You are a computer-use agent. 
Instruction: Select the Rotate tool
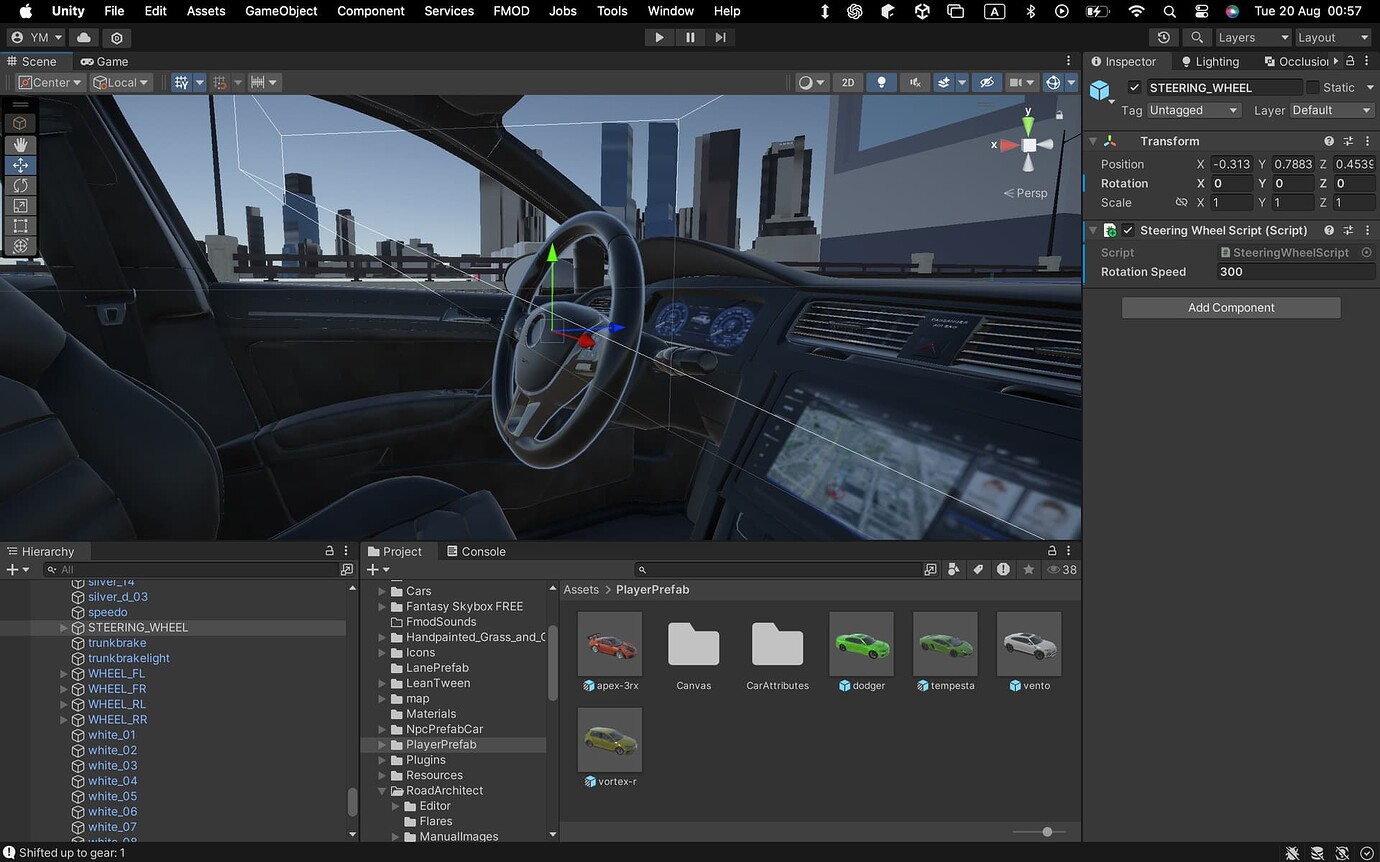(x=20, y=185)
